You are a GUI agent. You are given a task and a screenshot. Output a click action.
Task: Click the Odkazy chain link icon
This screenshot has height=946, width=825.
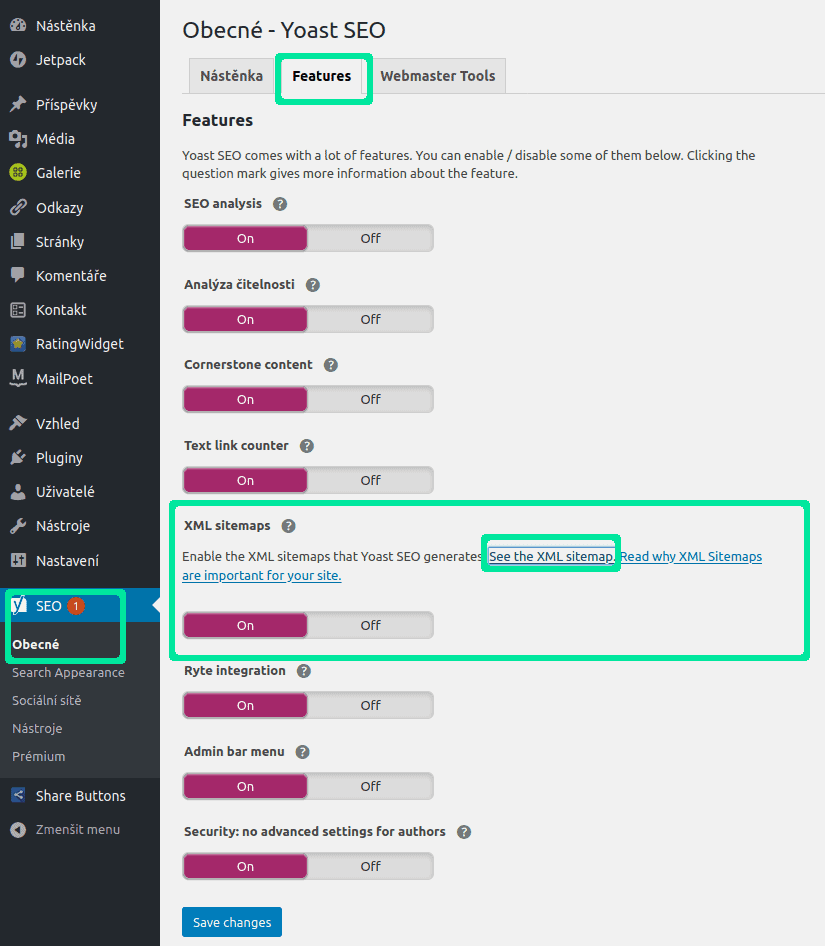point(18,208)
